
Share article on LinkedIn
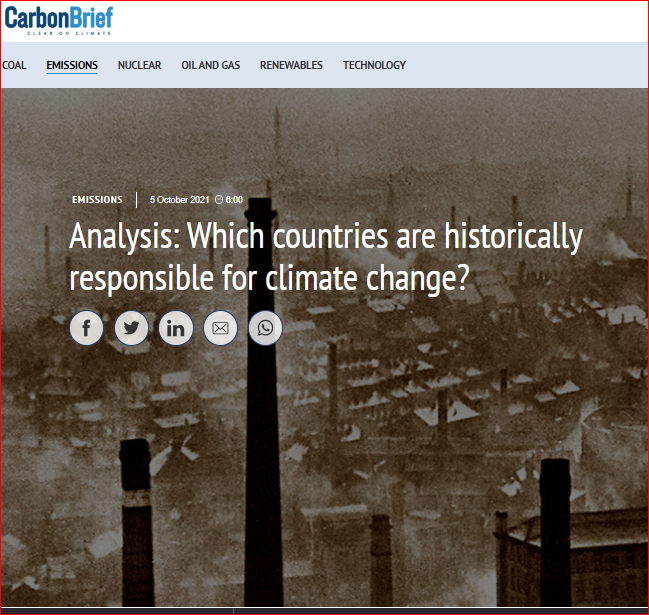pos(176,328)
